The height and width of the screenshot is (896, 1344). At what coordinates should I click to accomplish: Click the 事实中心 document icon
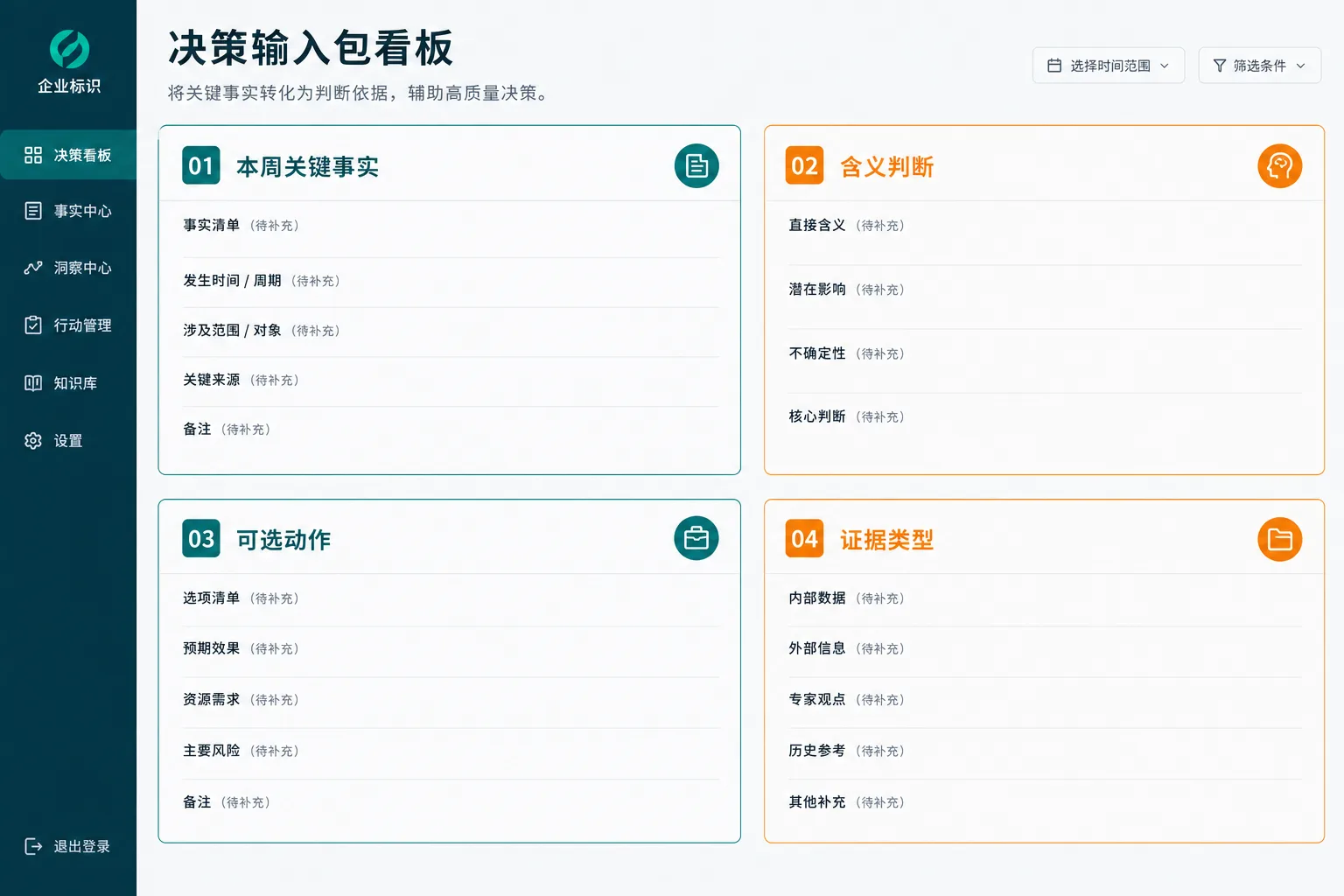(33, 211)
